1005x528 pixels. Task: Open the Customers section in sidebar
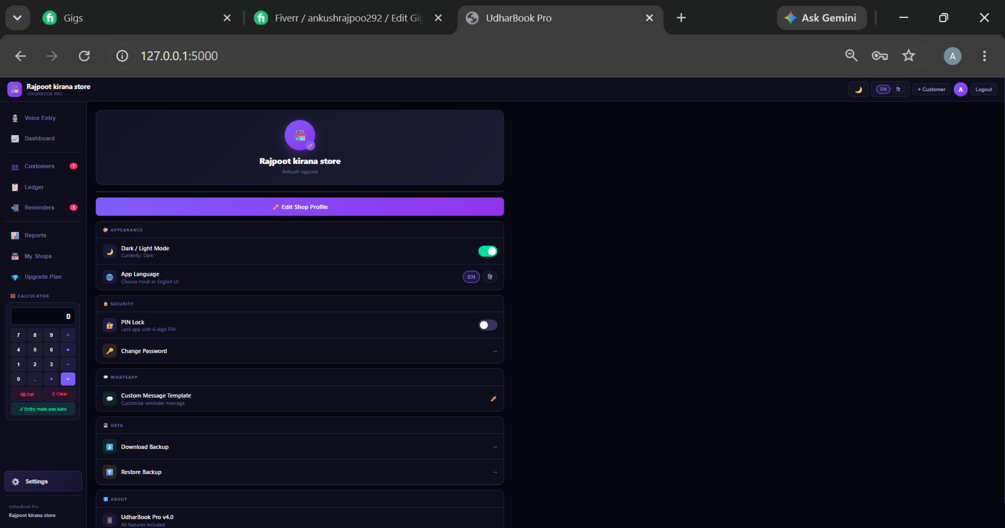(42, 166)
